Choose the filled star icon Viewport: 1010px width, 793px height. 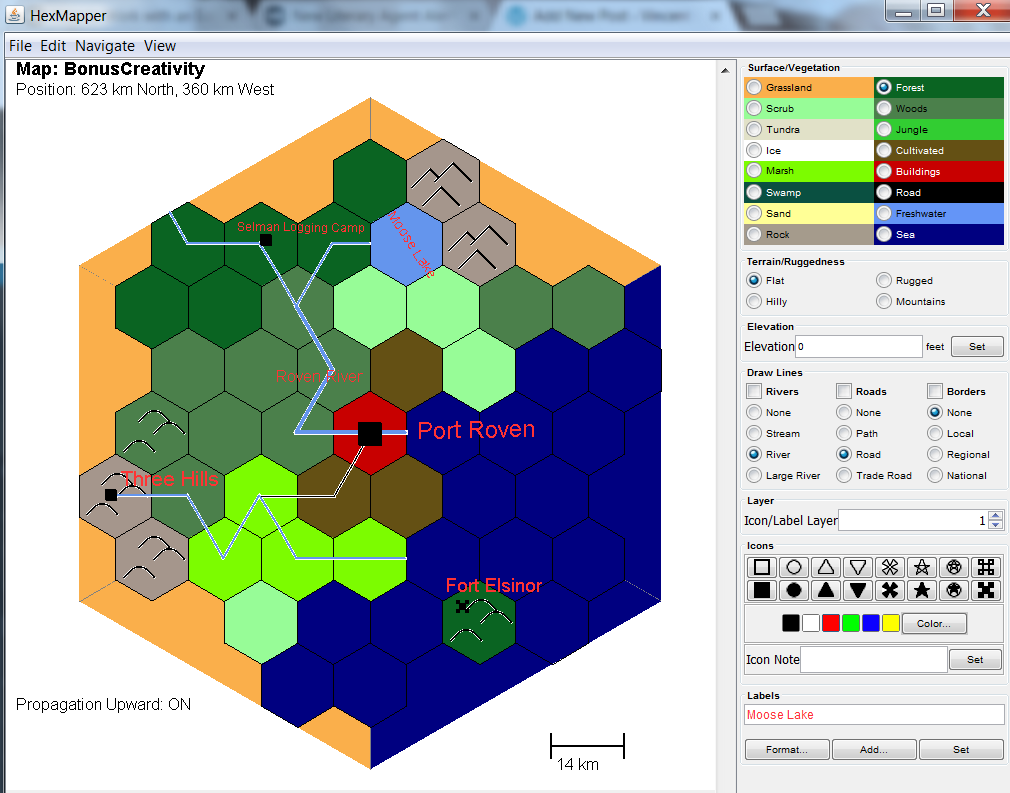[922, 590]
